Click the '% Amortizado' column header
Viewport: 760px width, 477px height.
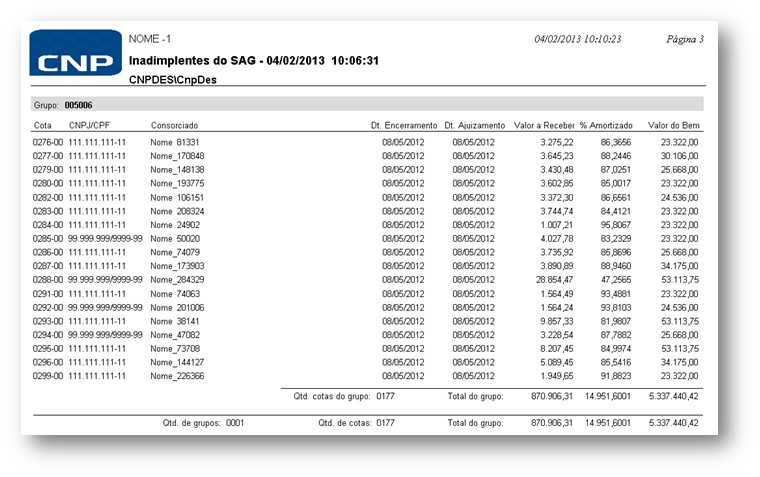(x=606, y=126)
